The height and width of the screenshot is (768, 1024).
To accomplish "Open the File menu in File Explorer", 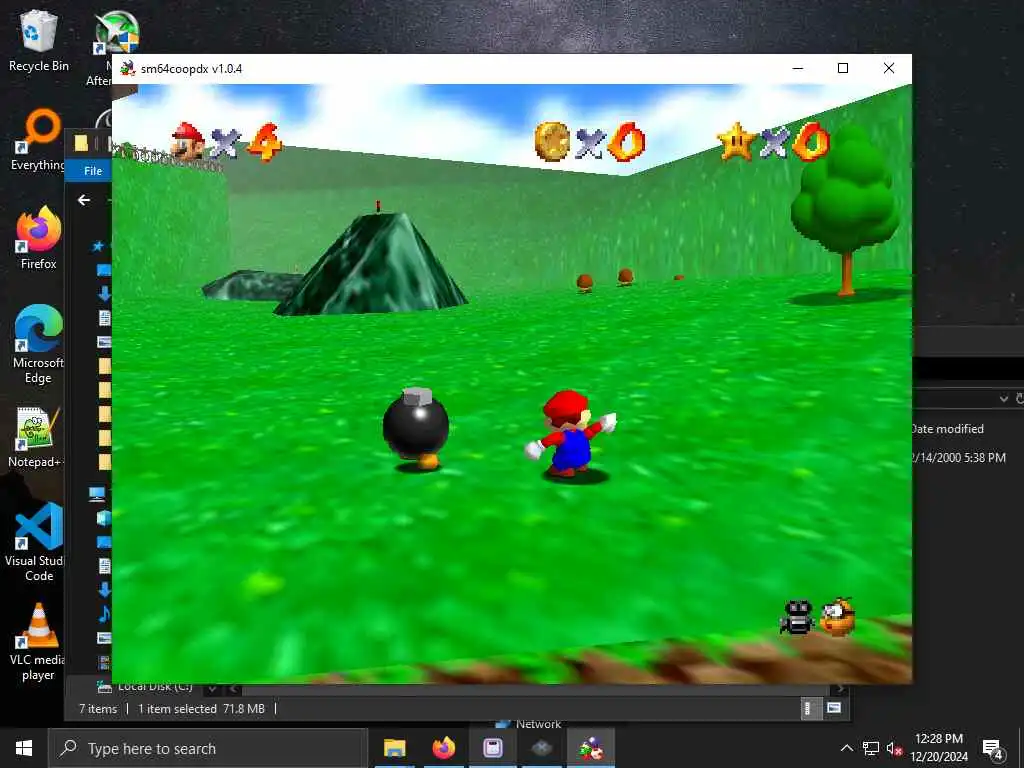I will pyautogui.click(x=93, y=170).
